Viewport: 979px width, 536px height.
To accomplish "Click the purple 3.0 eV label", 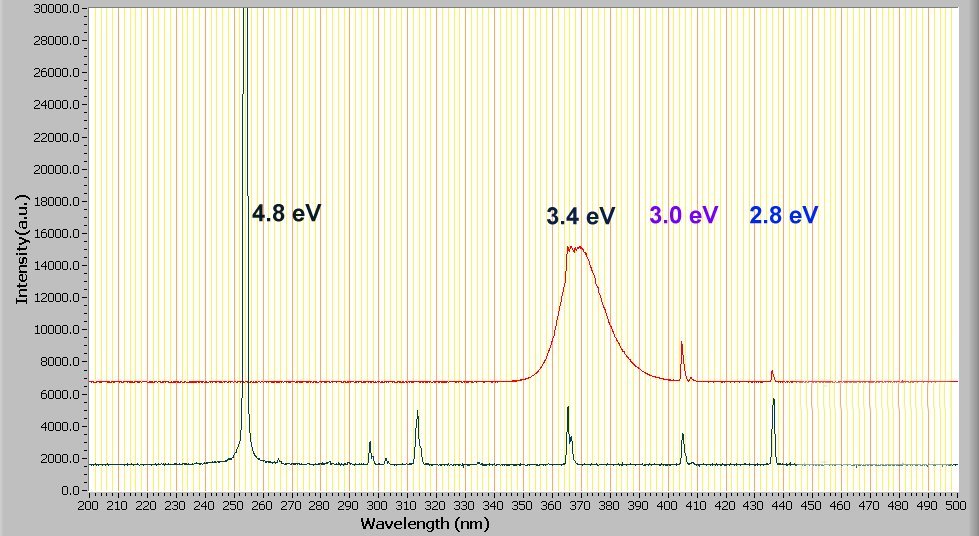I will [683, 215].
